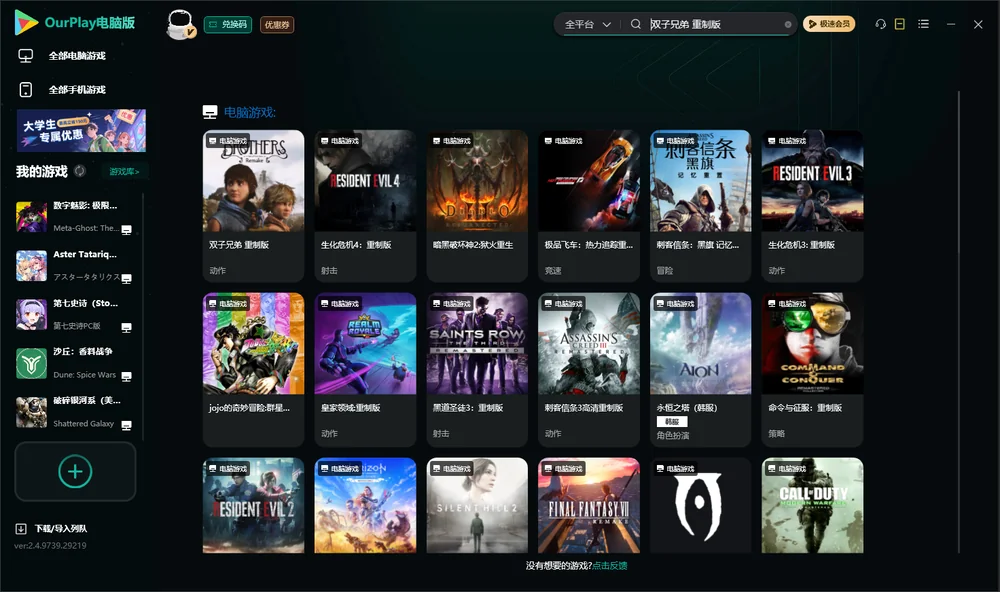Click the 电脑游戏 badge on Diablo II card
This screenshot has width=1000, height=592.
tap(451, 140)
